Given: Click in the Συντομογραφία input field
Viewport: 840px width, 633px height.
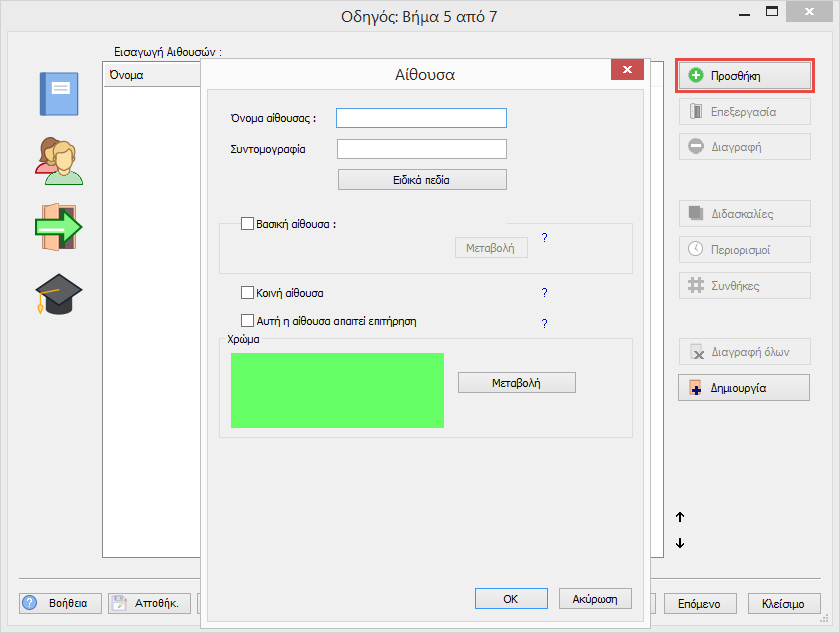Looking at the screenshot, I should click(421, 149).
